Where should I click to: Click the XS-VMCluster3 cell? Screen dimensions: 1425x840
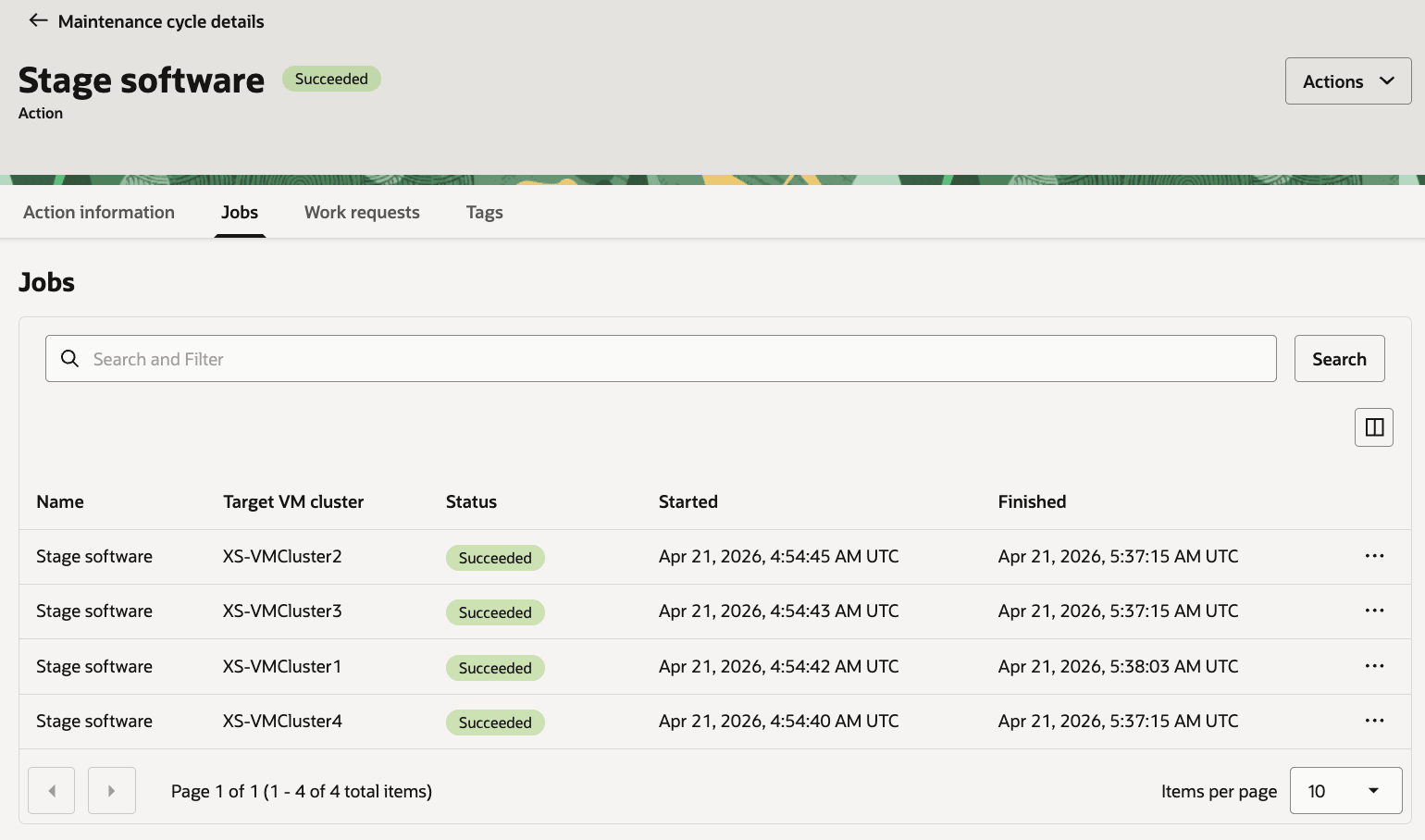[x=282, y=611]
